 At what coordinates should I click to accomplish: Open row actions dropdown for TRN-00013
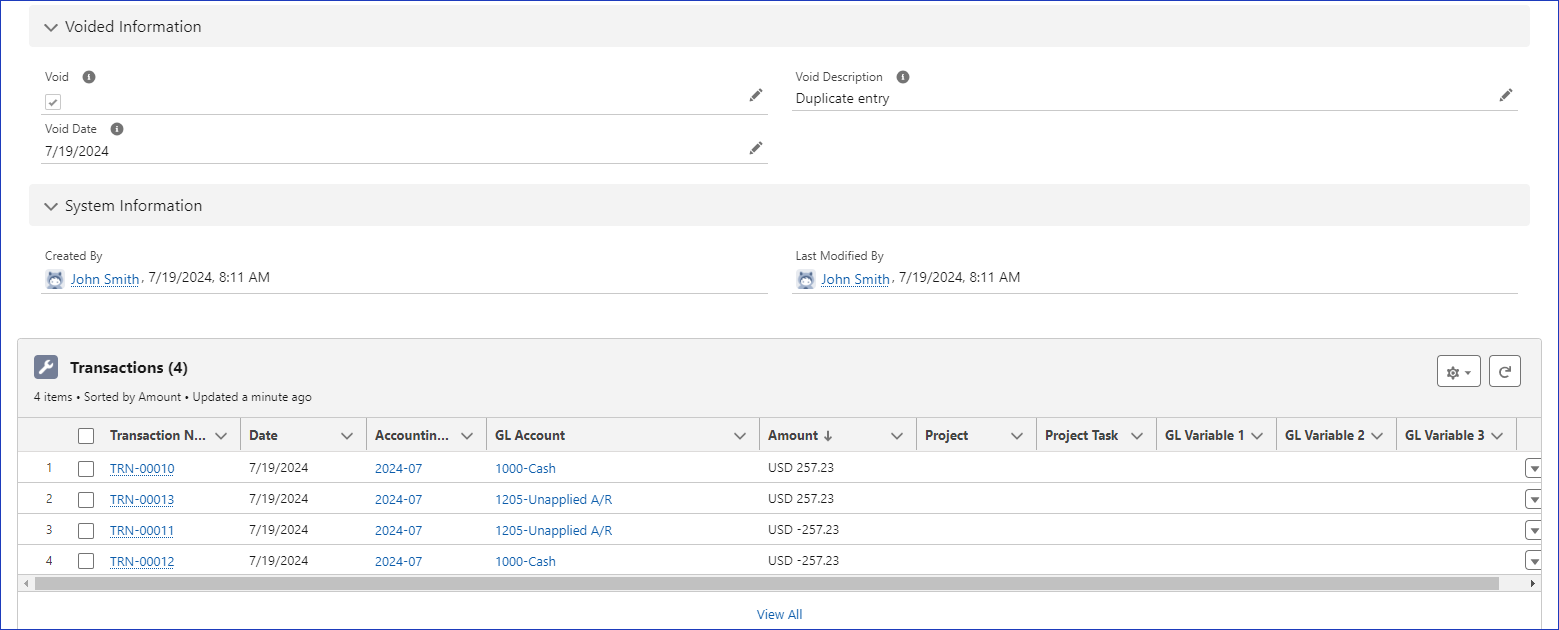1533,499
